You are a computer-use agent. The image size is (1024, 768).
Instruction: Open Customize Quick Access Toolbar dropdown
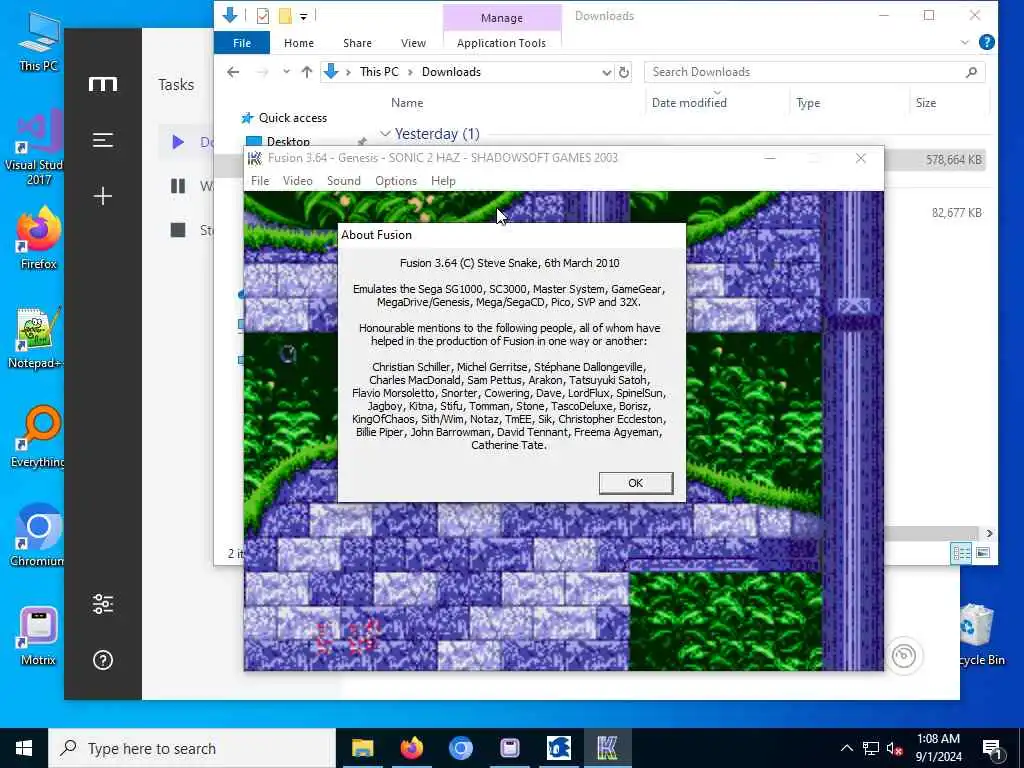click(304, 16)
